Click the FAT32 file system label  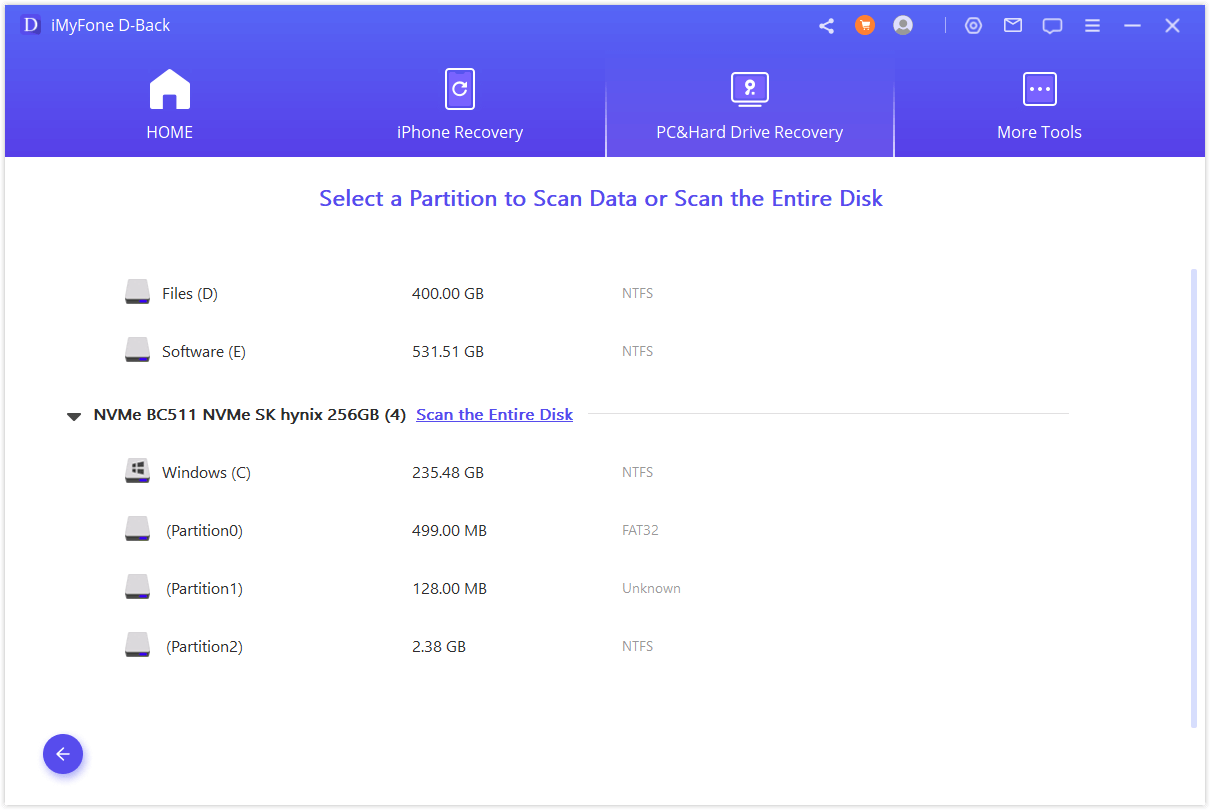[640, 530]
